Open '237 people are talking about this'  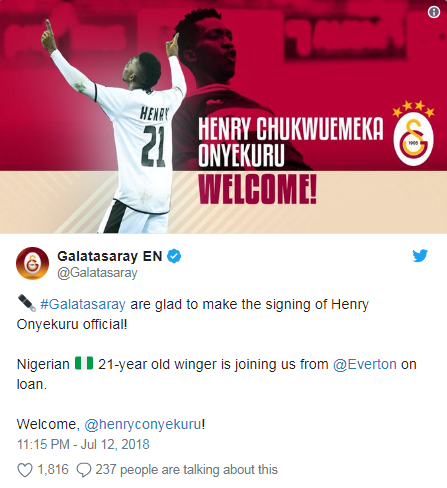pyautogui.click(x=187, y=470)
